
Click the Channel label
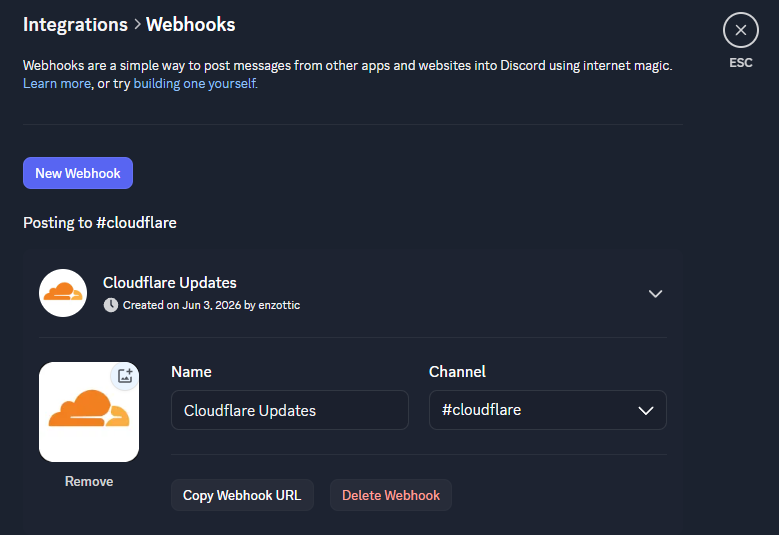[x=457, y=372]
